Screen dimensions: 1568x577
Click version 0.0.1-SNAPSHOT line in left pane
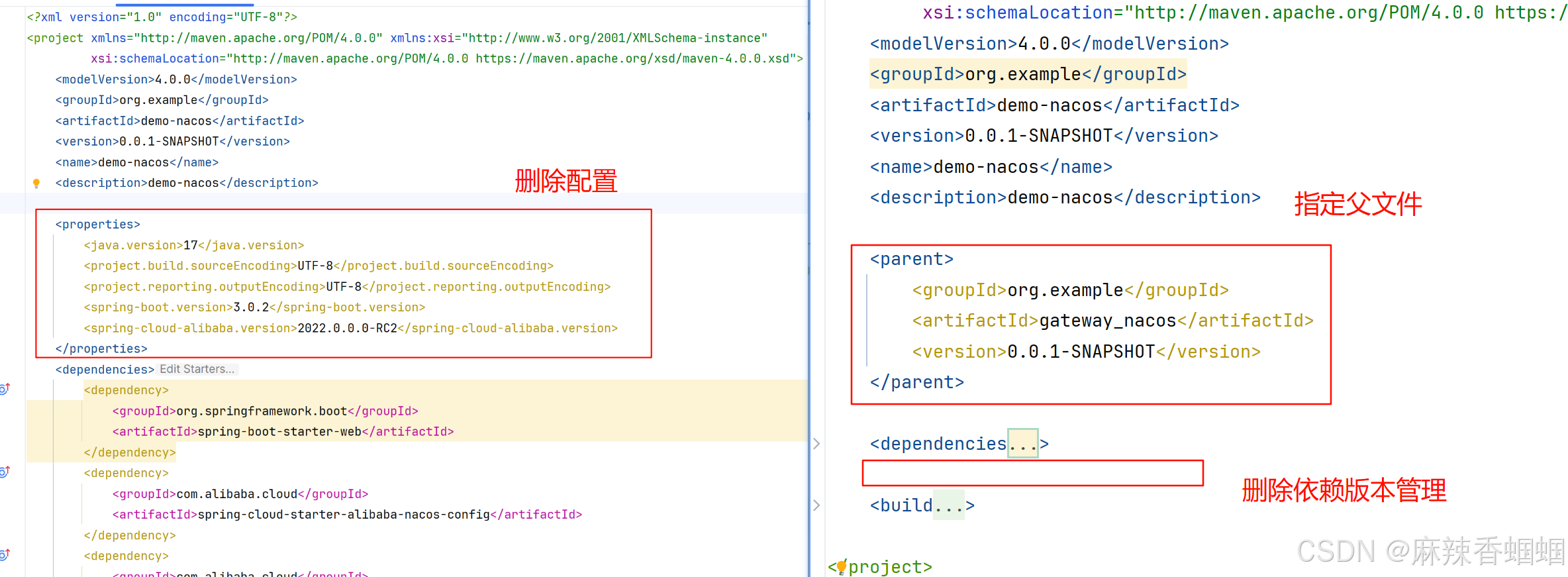173,142
